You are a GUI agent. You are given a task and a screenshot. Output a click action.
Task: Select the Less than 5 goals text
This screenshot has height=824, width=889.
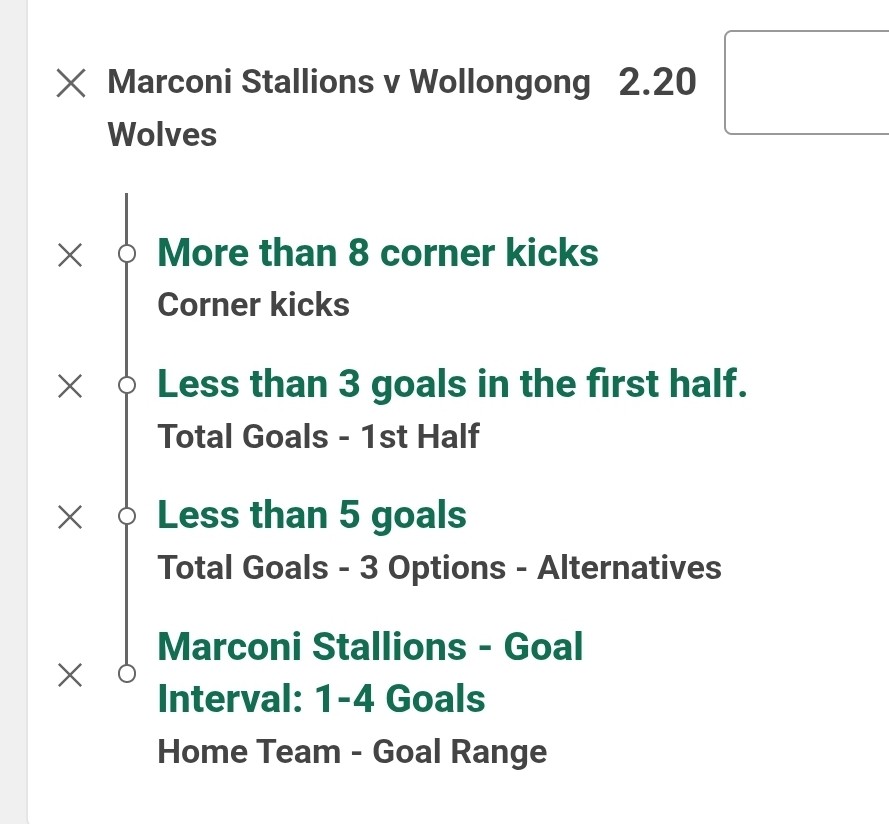coord(312,516)
